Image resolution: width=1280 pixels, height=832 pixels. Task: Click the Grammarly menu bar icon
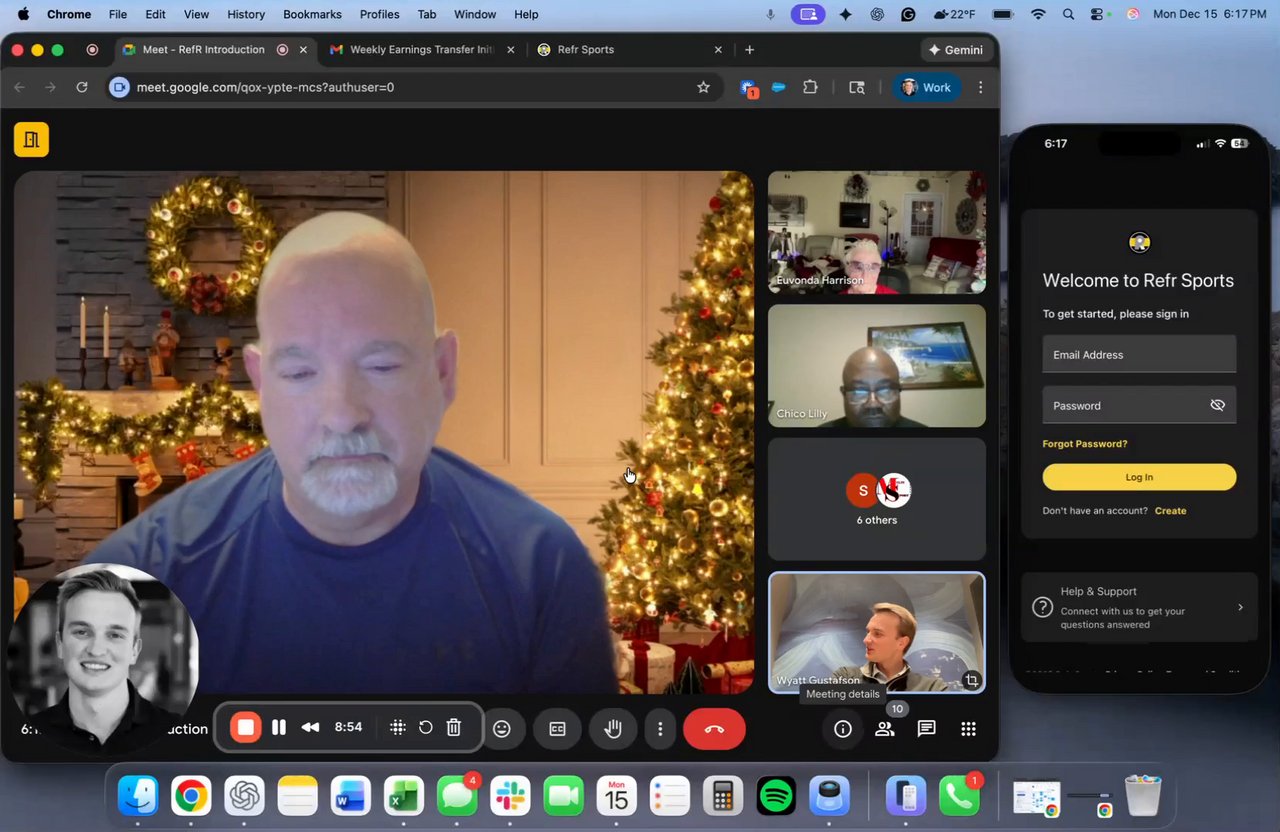908,14
